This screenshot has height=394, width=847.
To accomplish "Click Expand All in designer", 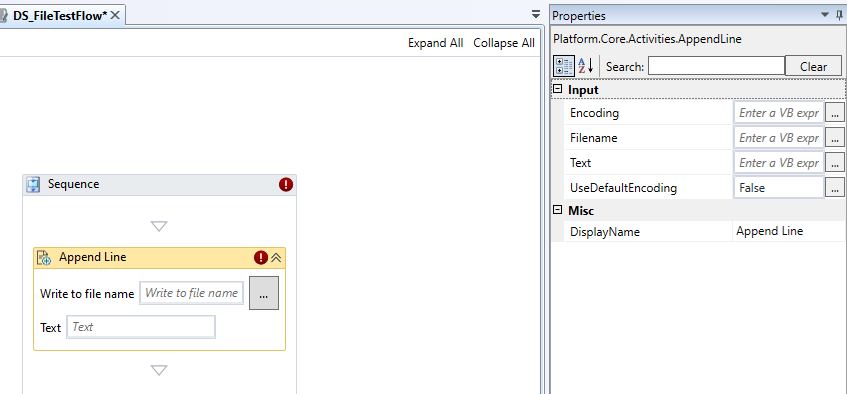I will pyautogui.click(x=435, y=43).
